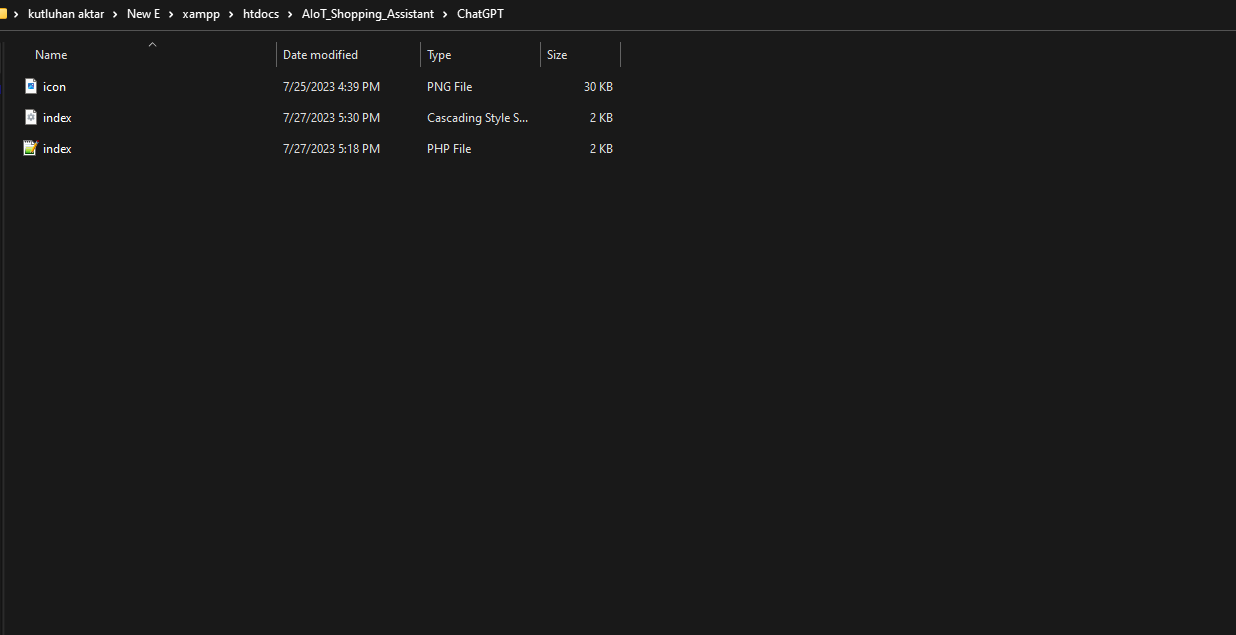1236x635 pixels.
Task: Click Cascading Style S... type cell
Action: coord(477,118)
